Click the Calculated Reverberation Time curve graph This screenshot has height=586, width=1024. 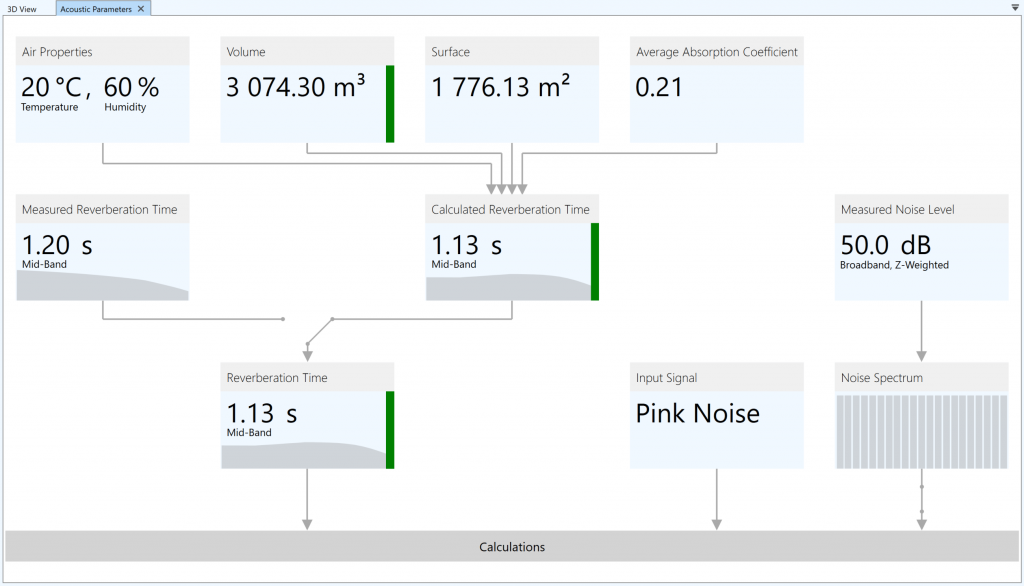(508, 288)
